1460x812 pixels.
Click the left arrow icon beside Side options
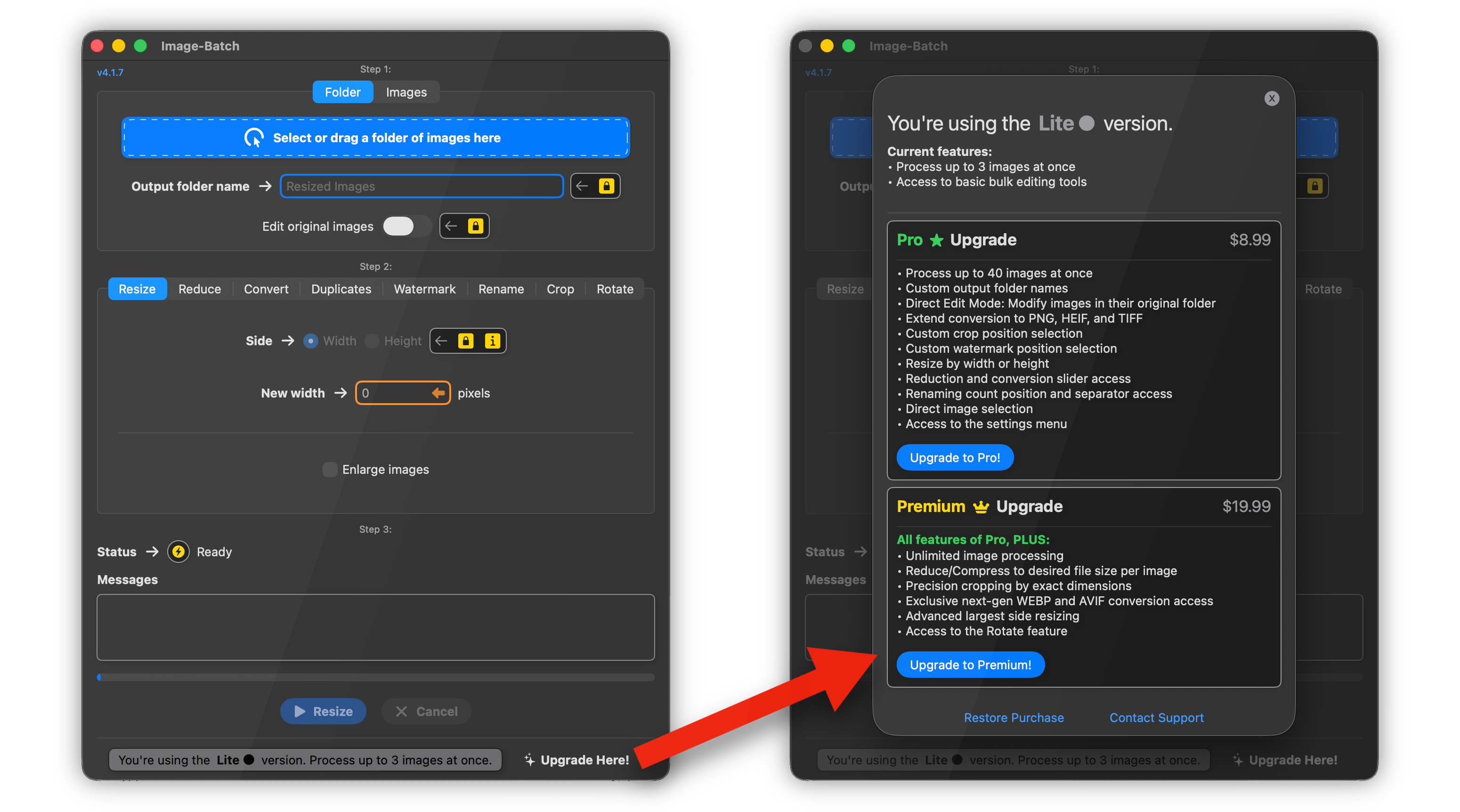coord(441,341)
